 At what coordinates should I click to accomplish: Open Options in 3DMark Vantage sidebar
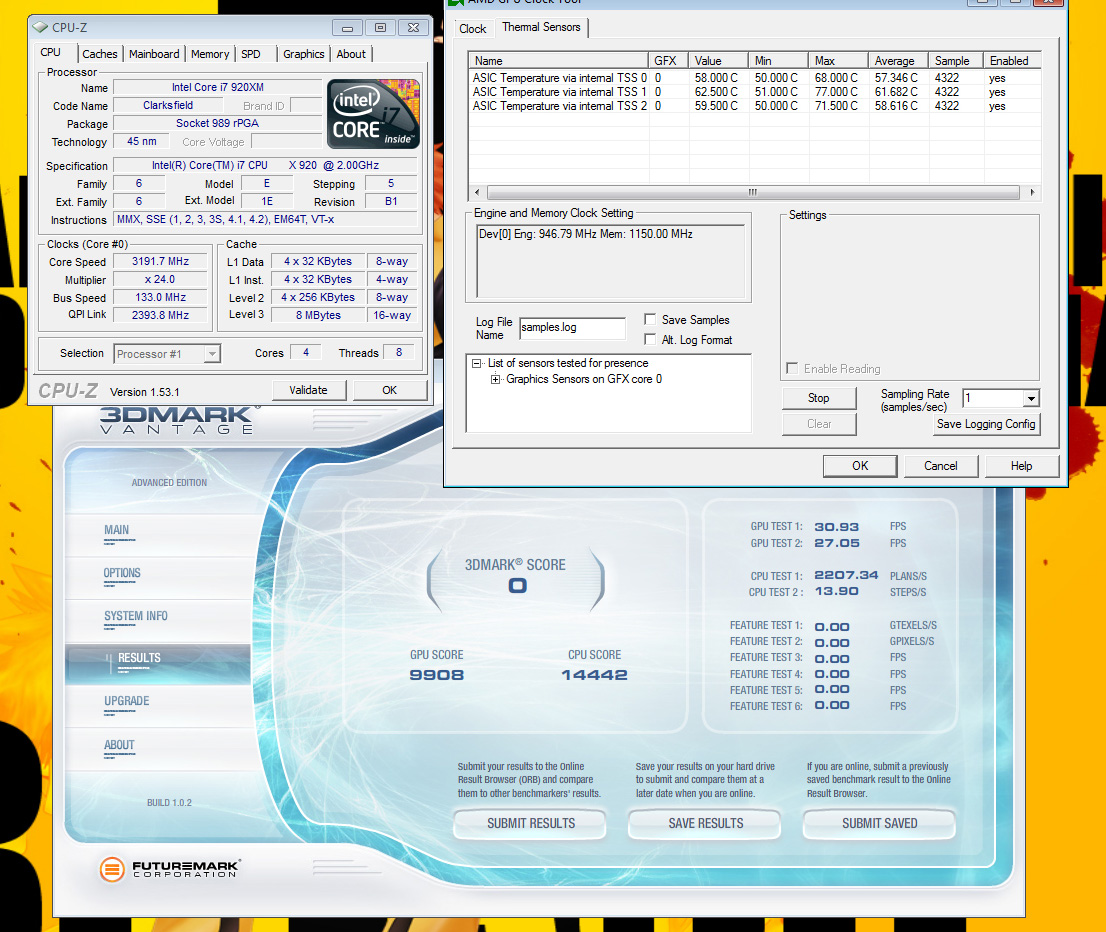point(122,574)
